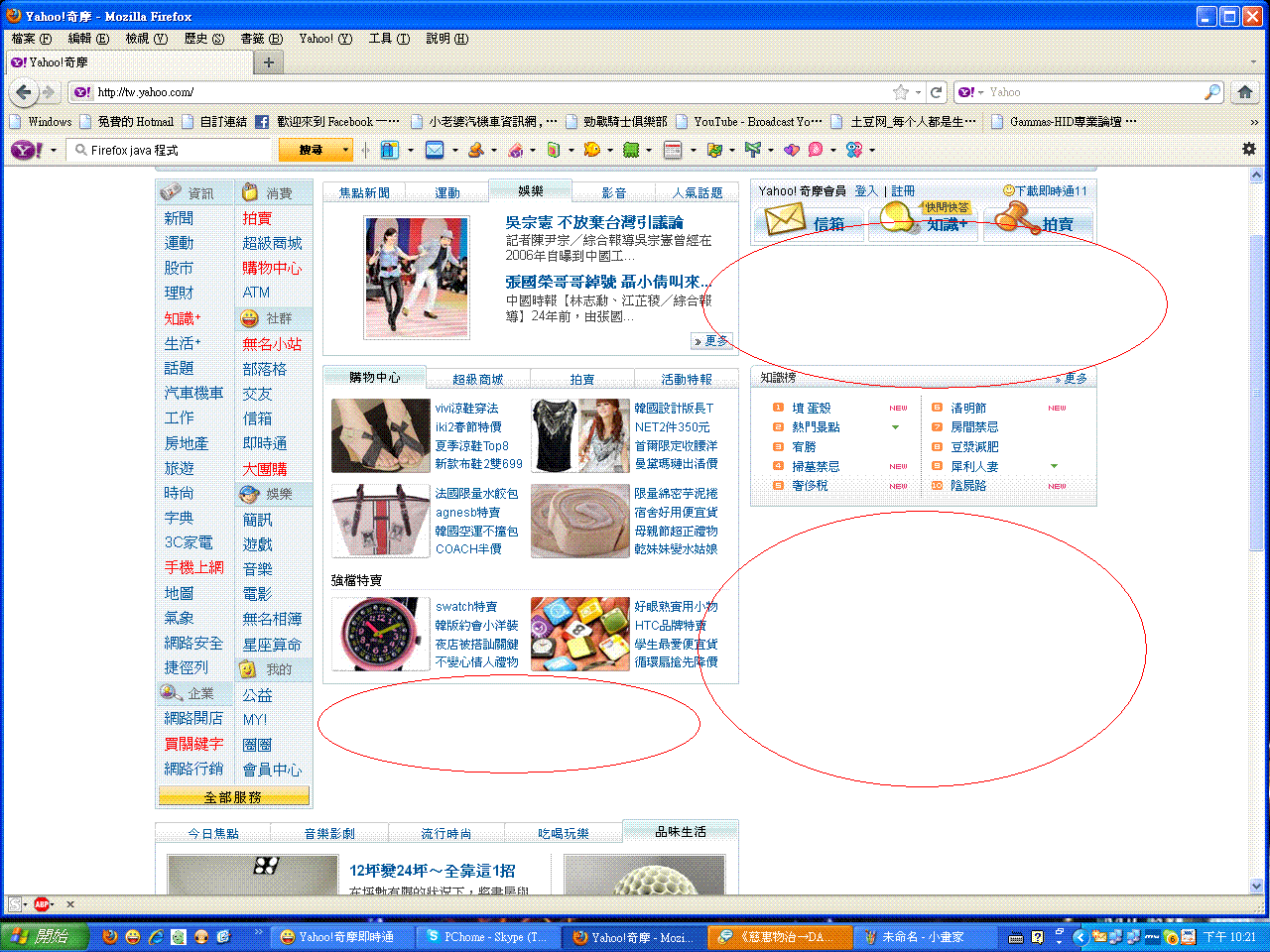Select the 活動特報 shopping tab

[x=687, y=379]
